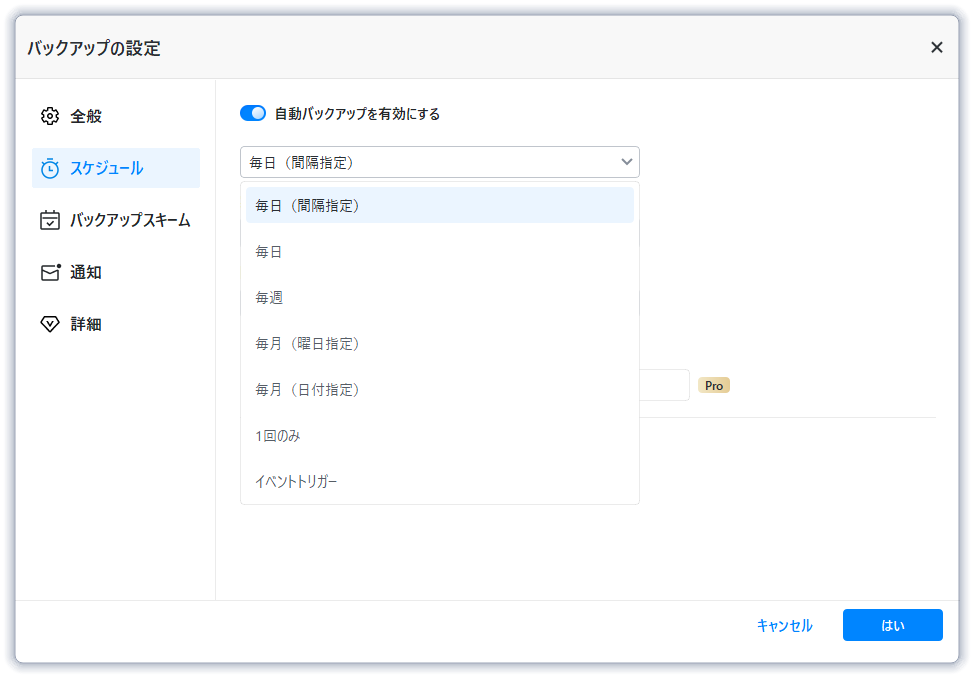Click the calendar-check icon beside バックアップスキーム

[x=49, y=220]
